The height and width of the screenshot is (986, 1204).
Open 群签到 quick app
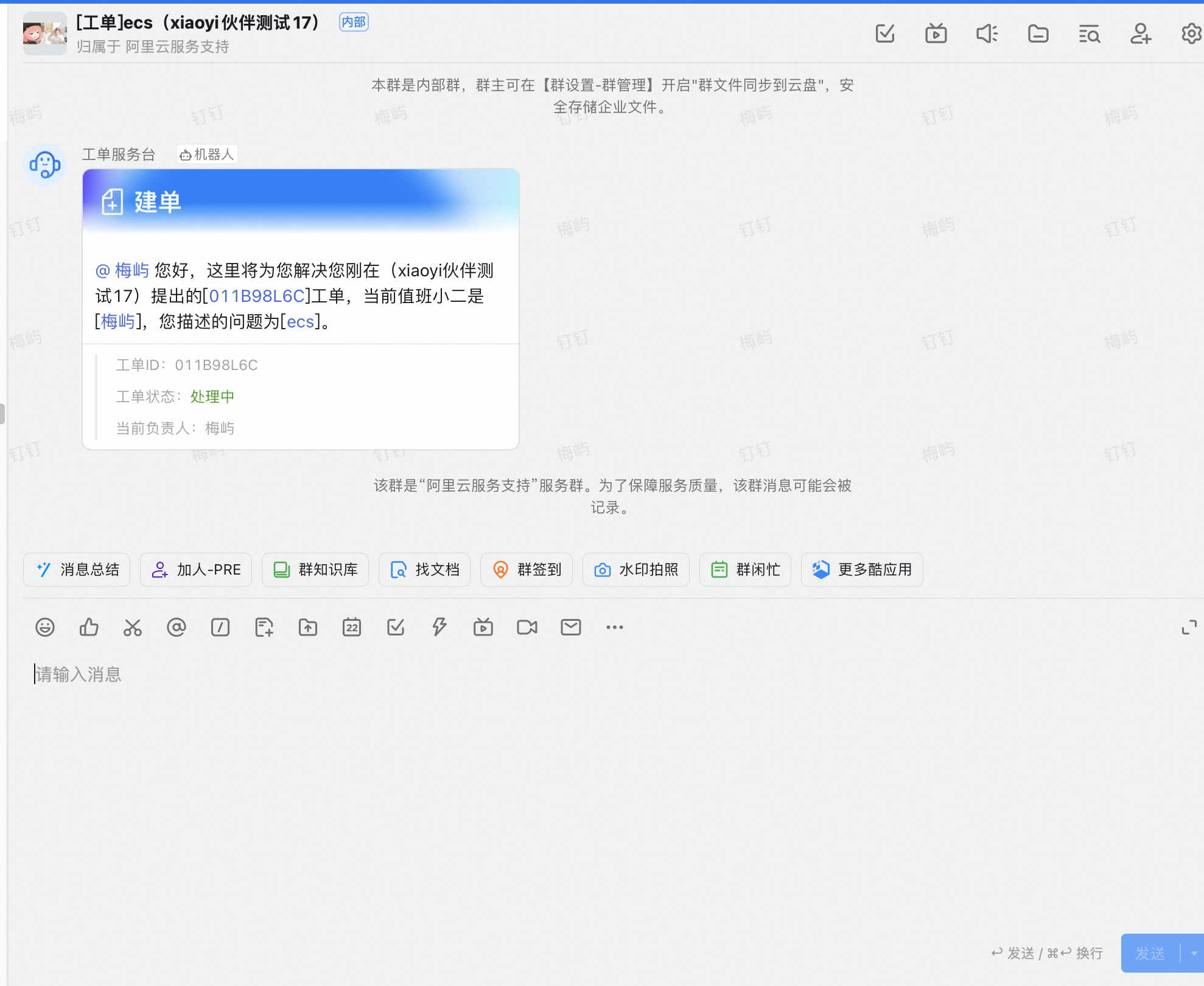coord(527,570)
